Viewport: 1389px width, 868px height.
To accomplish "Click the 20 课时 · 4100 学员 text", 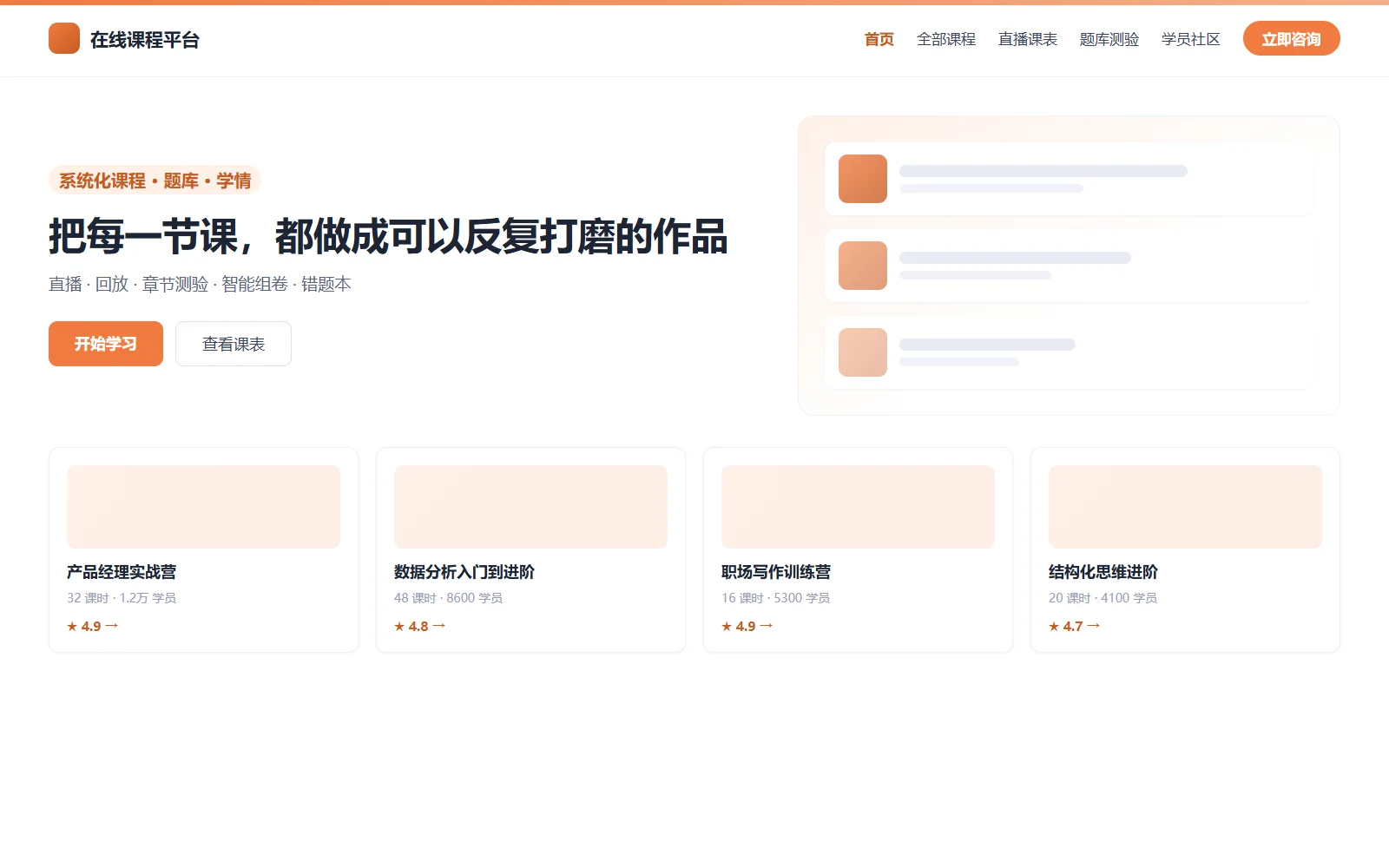I will tap(1103, 598).
